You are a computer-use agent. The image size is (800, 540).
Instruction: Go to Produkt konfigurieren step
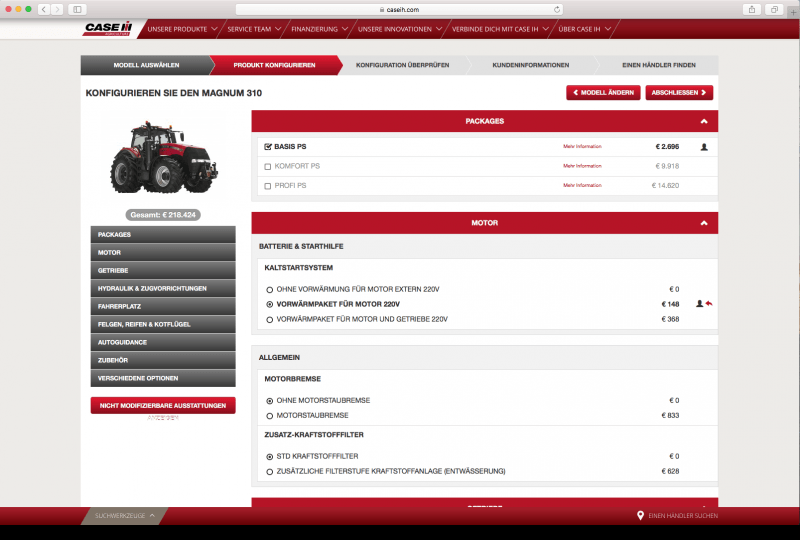(x=274, y=65)
